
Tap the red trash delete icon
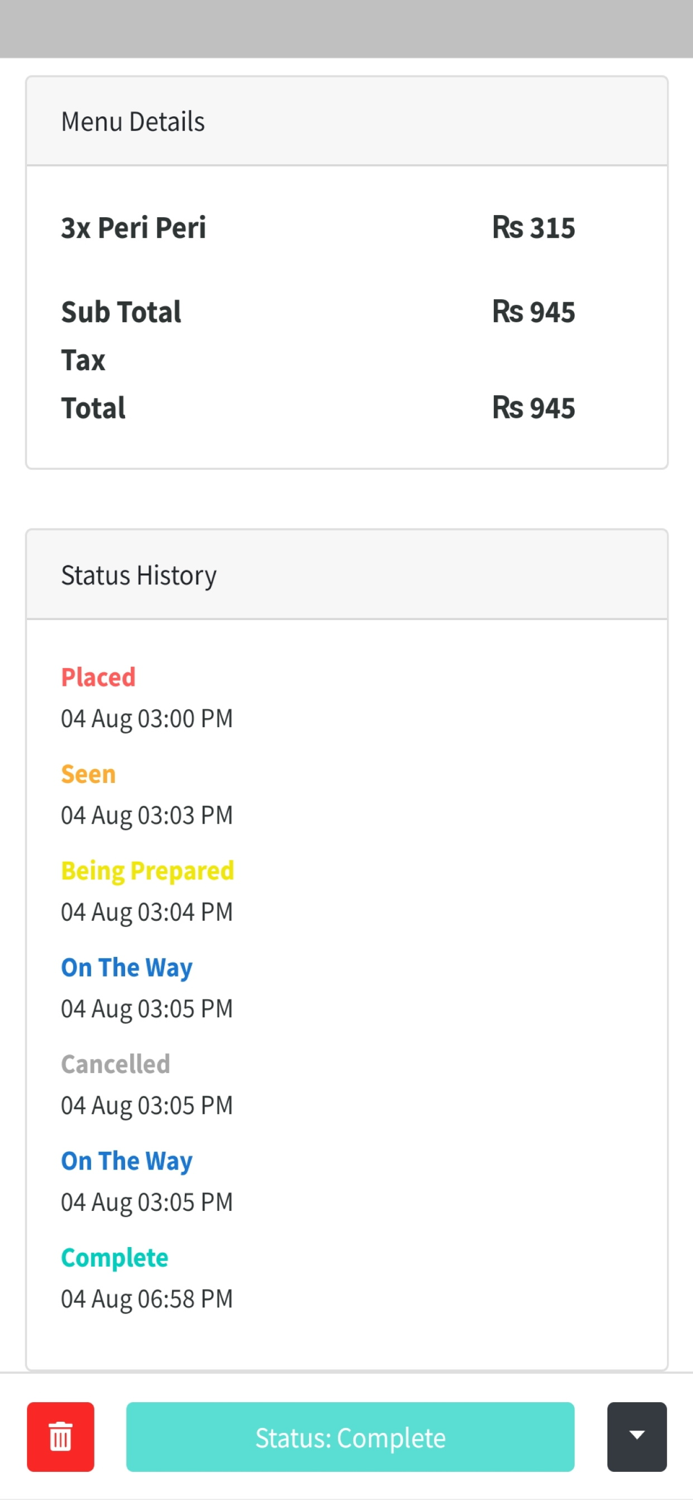[x=60, y=1437]
